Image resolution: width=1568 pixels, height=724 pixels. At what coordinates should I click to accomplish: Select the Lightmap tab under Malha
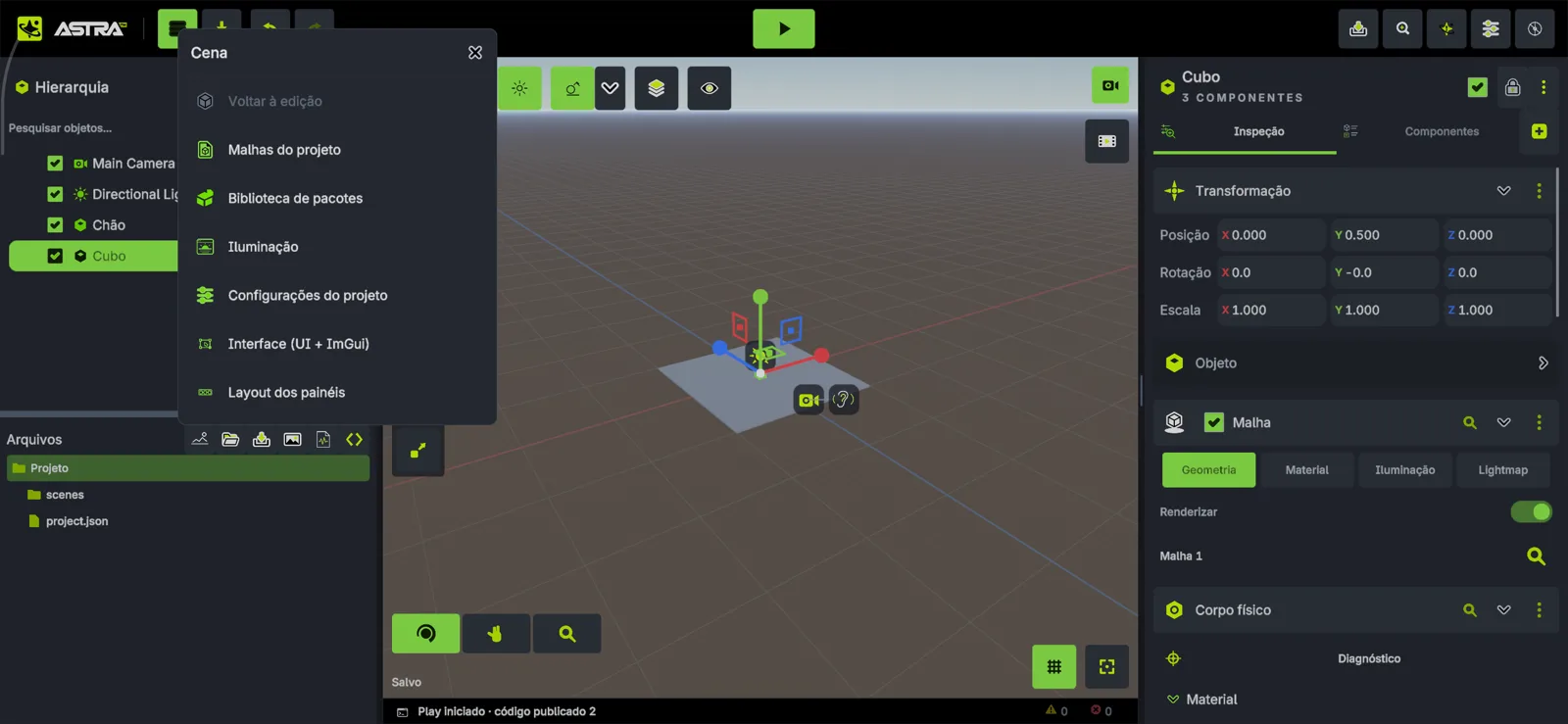coord(1502,470)
